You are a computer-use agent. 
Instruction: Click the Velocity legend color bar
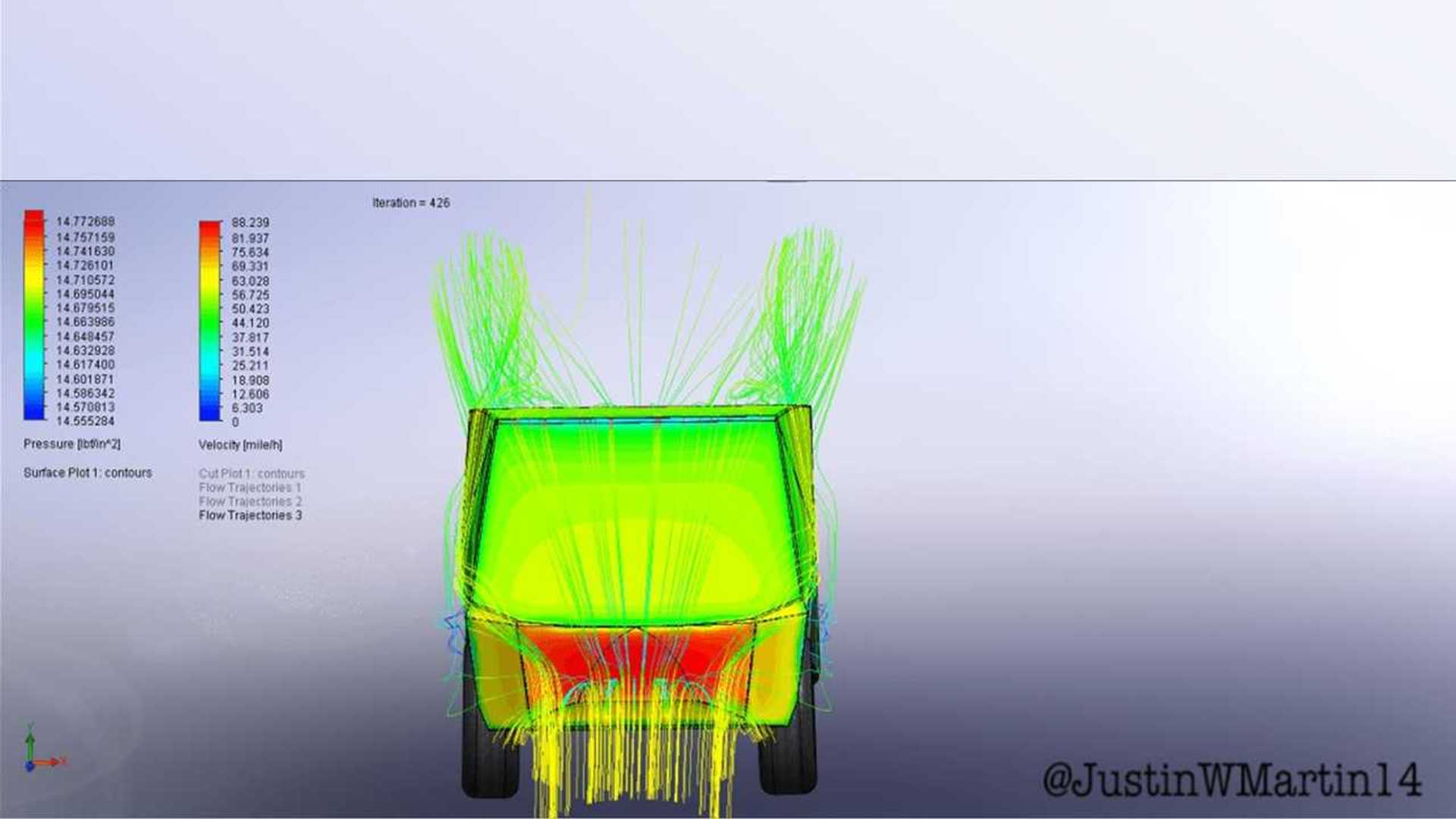210,320
